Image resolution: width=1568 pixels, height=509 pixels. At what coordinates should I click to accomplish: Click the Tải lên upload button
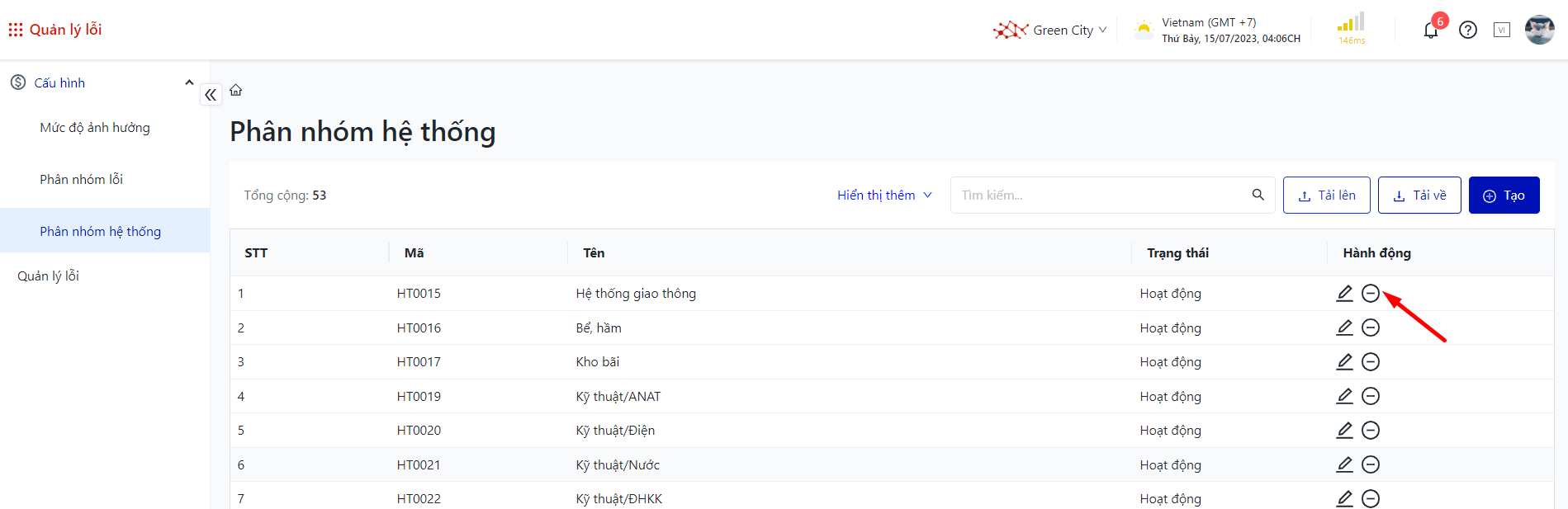[1326, 196]
